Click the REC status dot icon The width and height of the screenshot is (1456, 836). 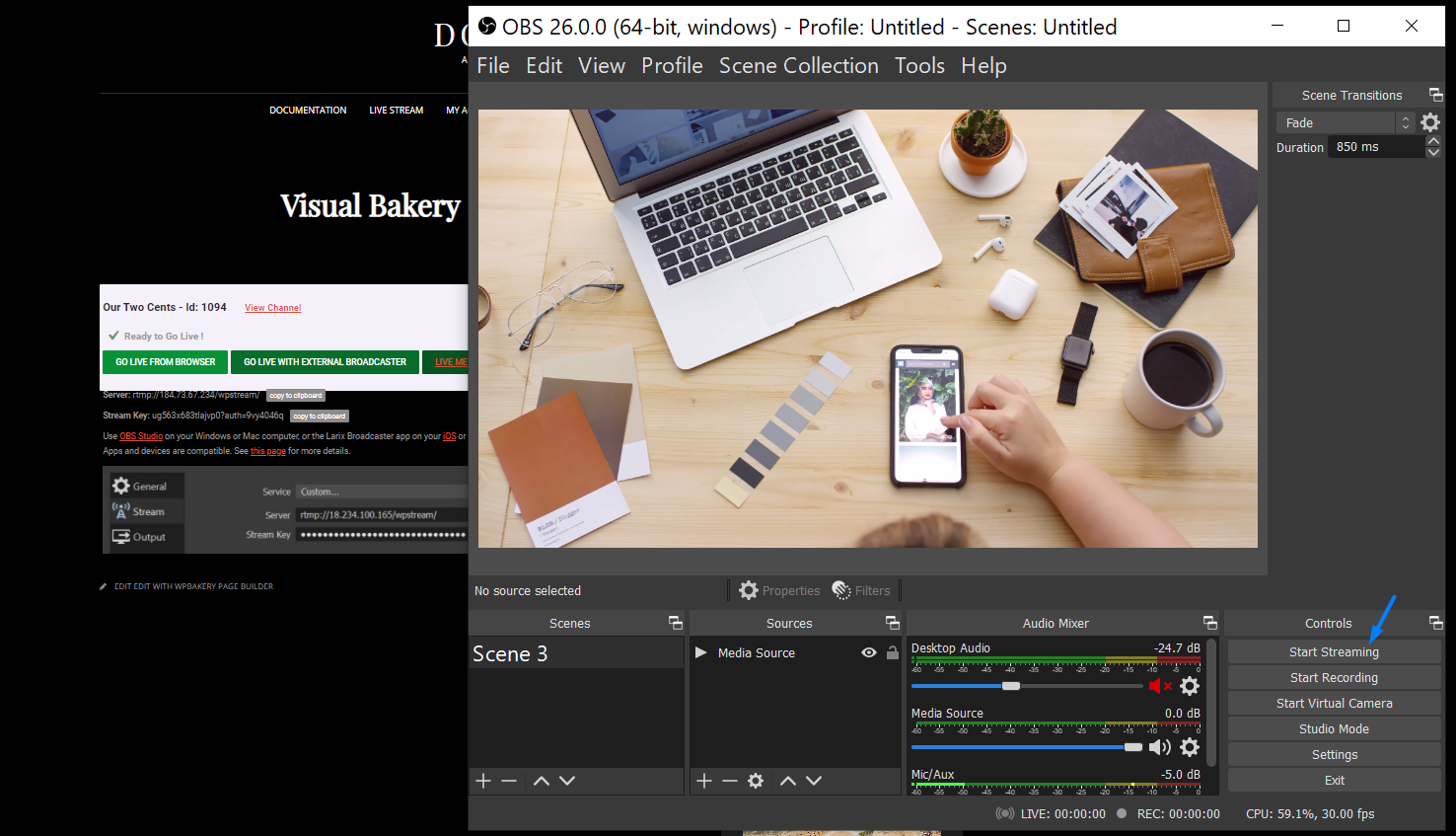click(x=1122, y=813)
